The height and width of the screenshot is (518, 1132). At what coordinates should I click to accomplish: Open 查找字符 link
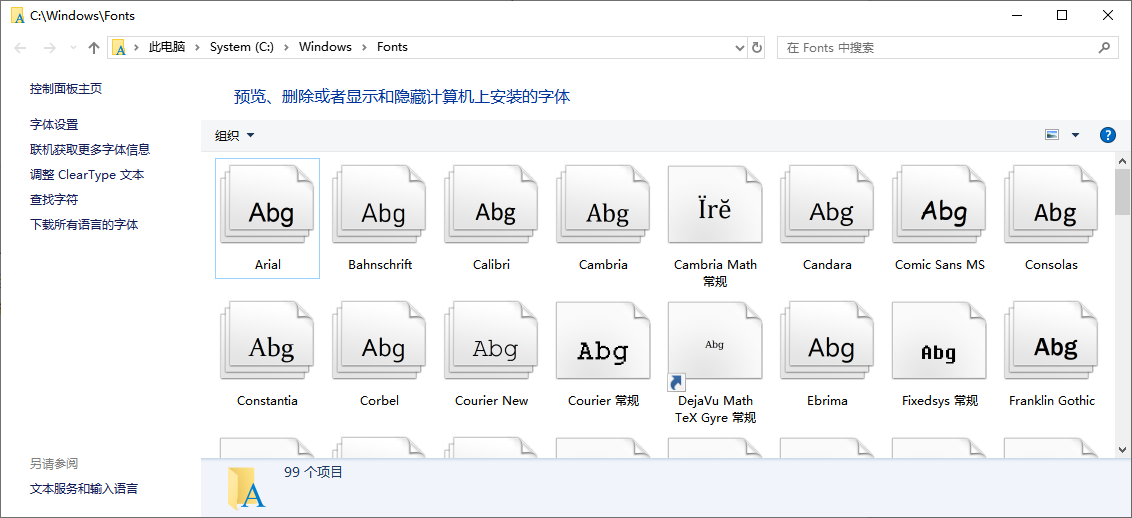tap(54, 200)
